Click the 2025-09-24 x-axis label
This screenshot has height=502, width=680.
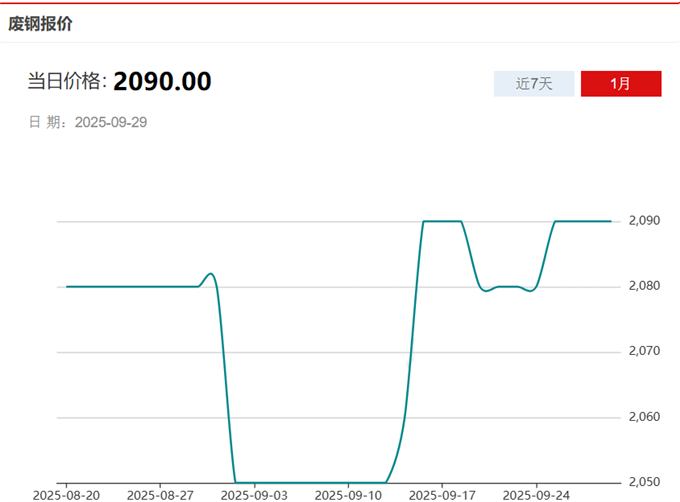[536, 494]
